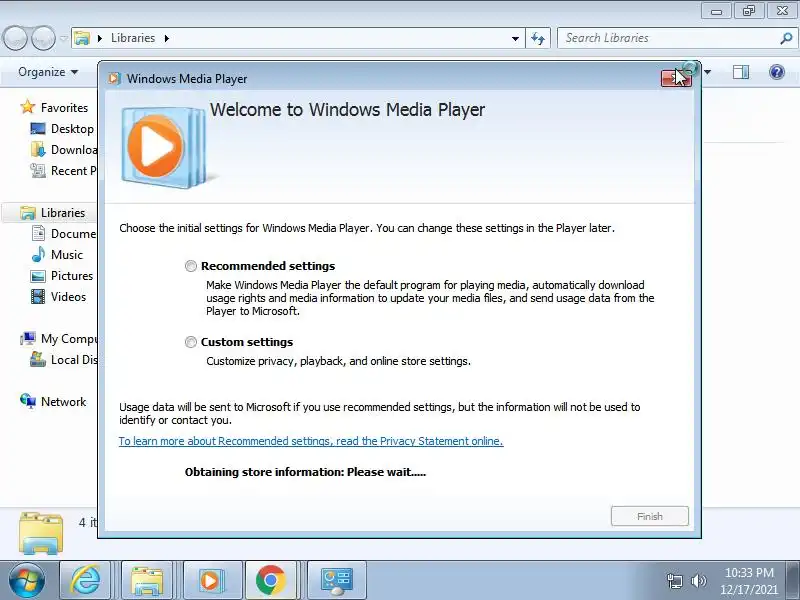Click the large Media Player logo
Image resolution: width=800 pixels, height=600 pixels.
[164, 146]
